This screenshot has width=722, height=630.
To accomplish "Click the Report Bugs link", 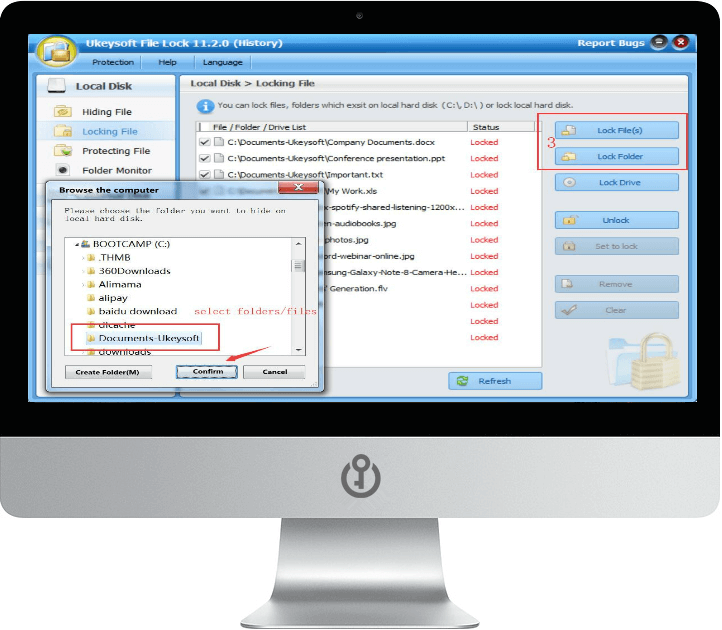I will (x=611, y=43).
